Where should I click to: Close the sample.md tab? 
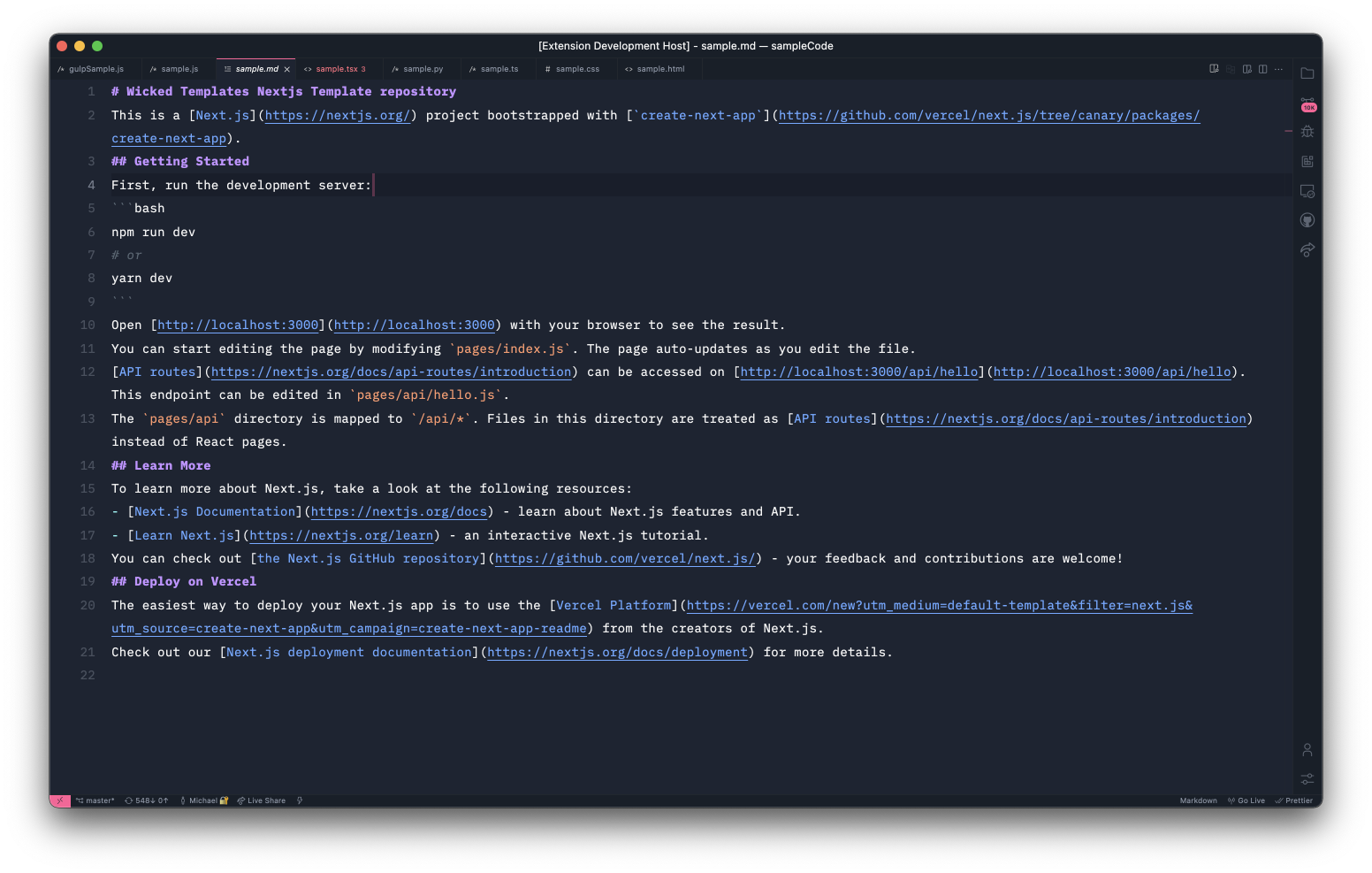286,69
